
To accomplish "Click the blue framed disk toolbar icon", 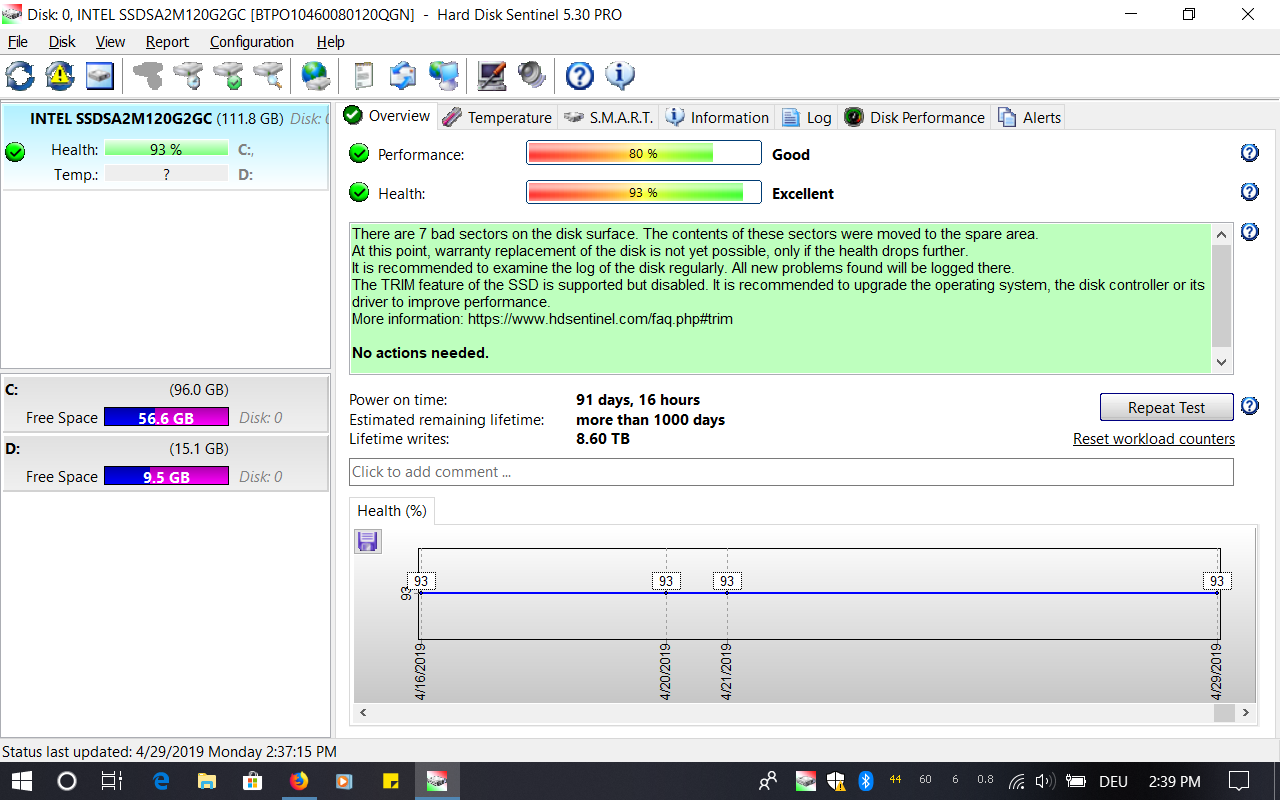I will tap(100, 75).
